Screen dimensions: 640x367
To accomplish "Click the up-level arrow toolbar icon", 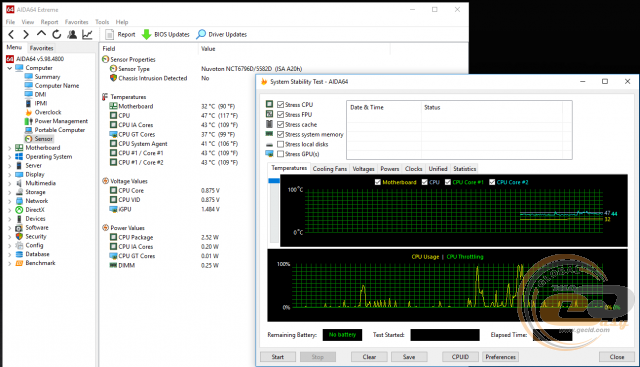I will pos(41,33).
